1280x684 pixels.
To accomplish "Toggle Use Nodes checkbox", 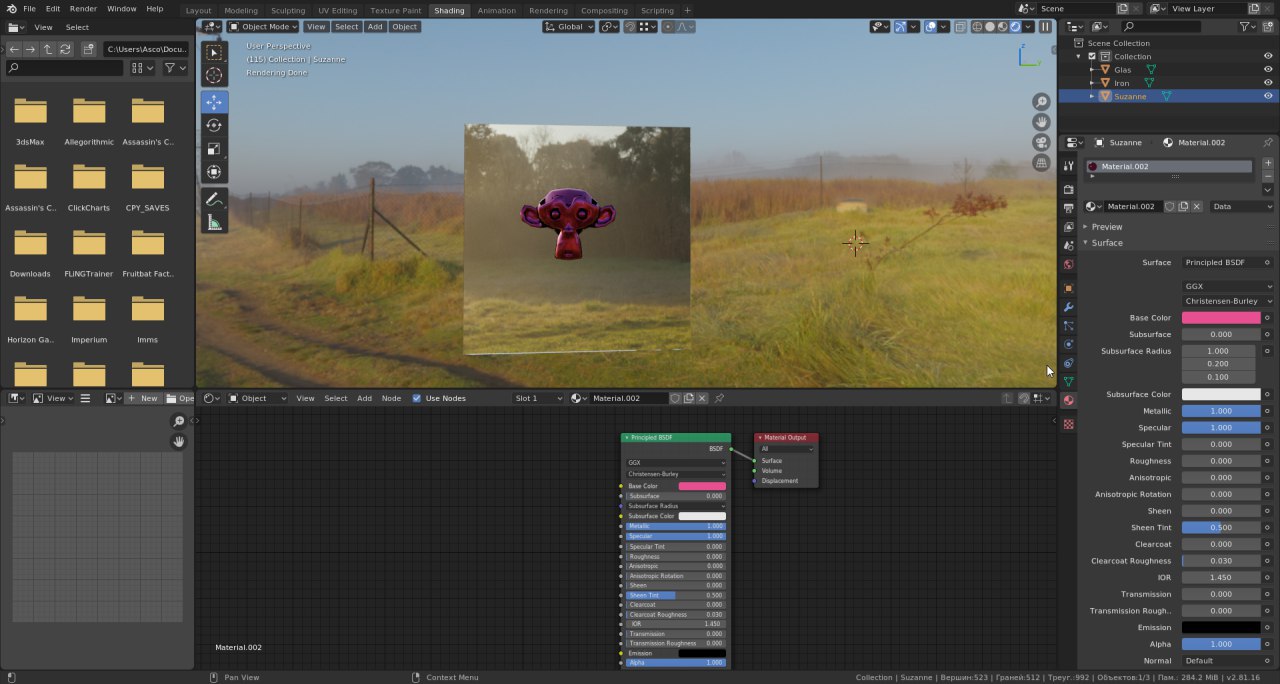I will point(417,398).
